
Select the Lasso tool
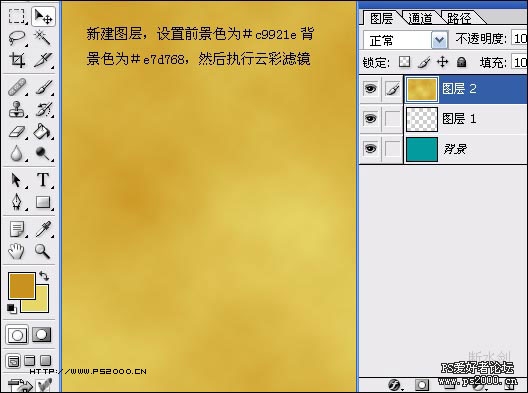(16, 37)
